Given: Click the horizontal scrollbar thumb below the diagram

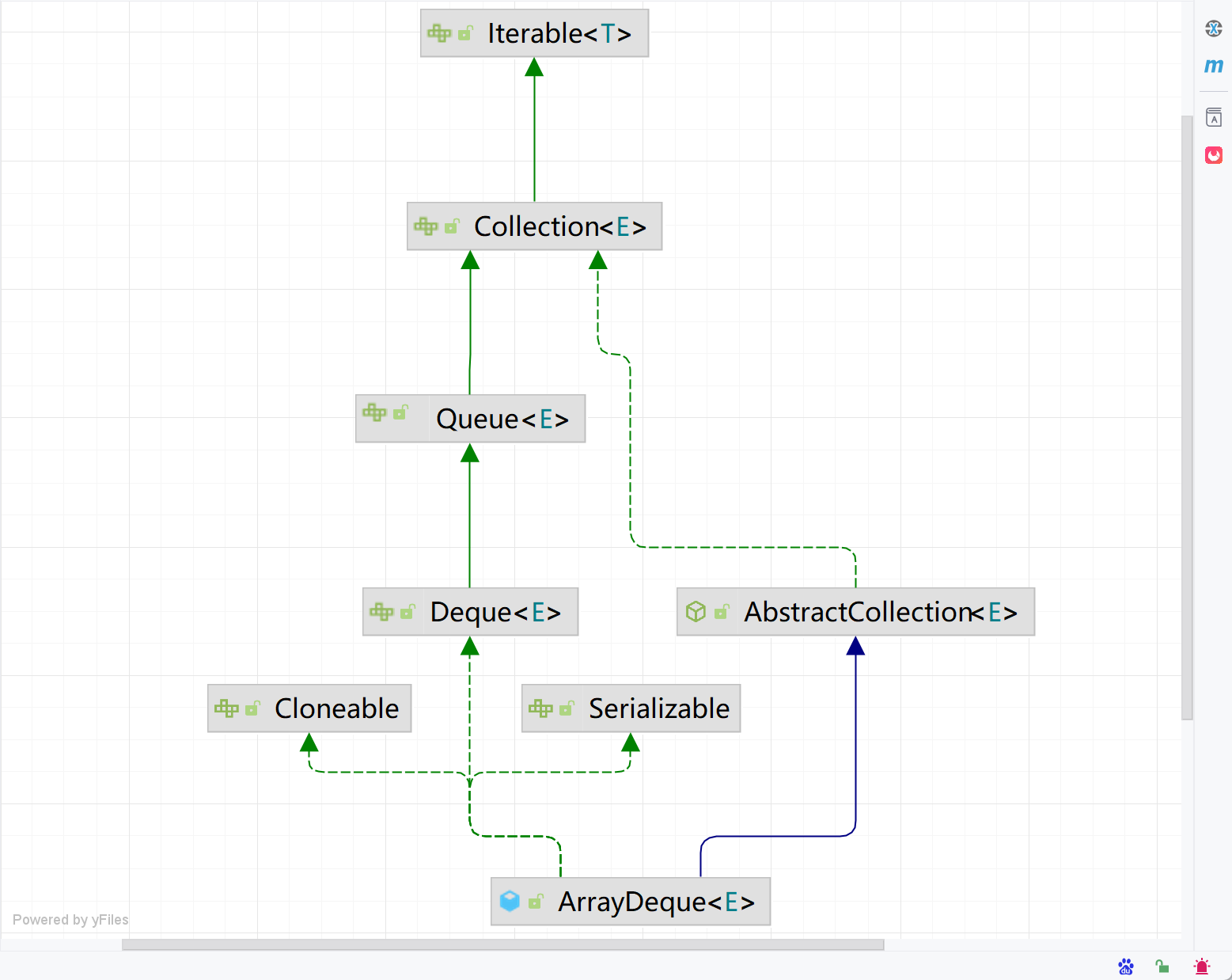Looking at the screenshot, I should pyautogui.click(x=502, y=944).
